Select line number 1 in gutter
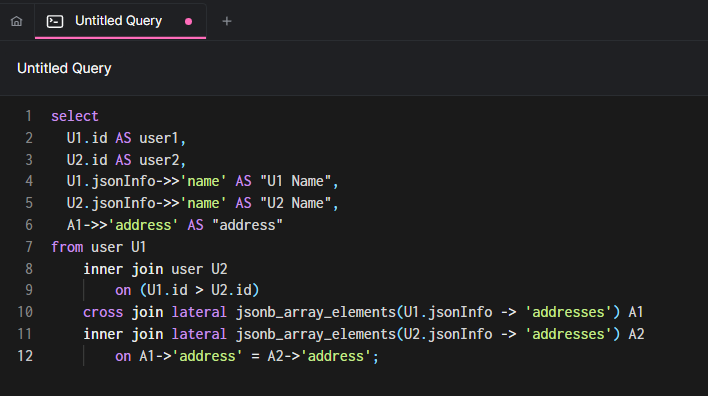708x396 pixels. click(x=29, y=116)
